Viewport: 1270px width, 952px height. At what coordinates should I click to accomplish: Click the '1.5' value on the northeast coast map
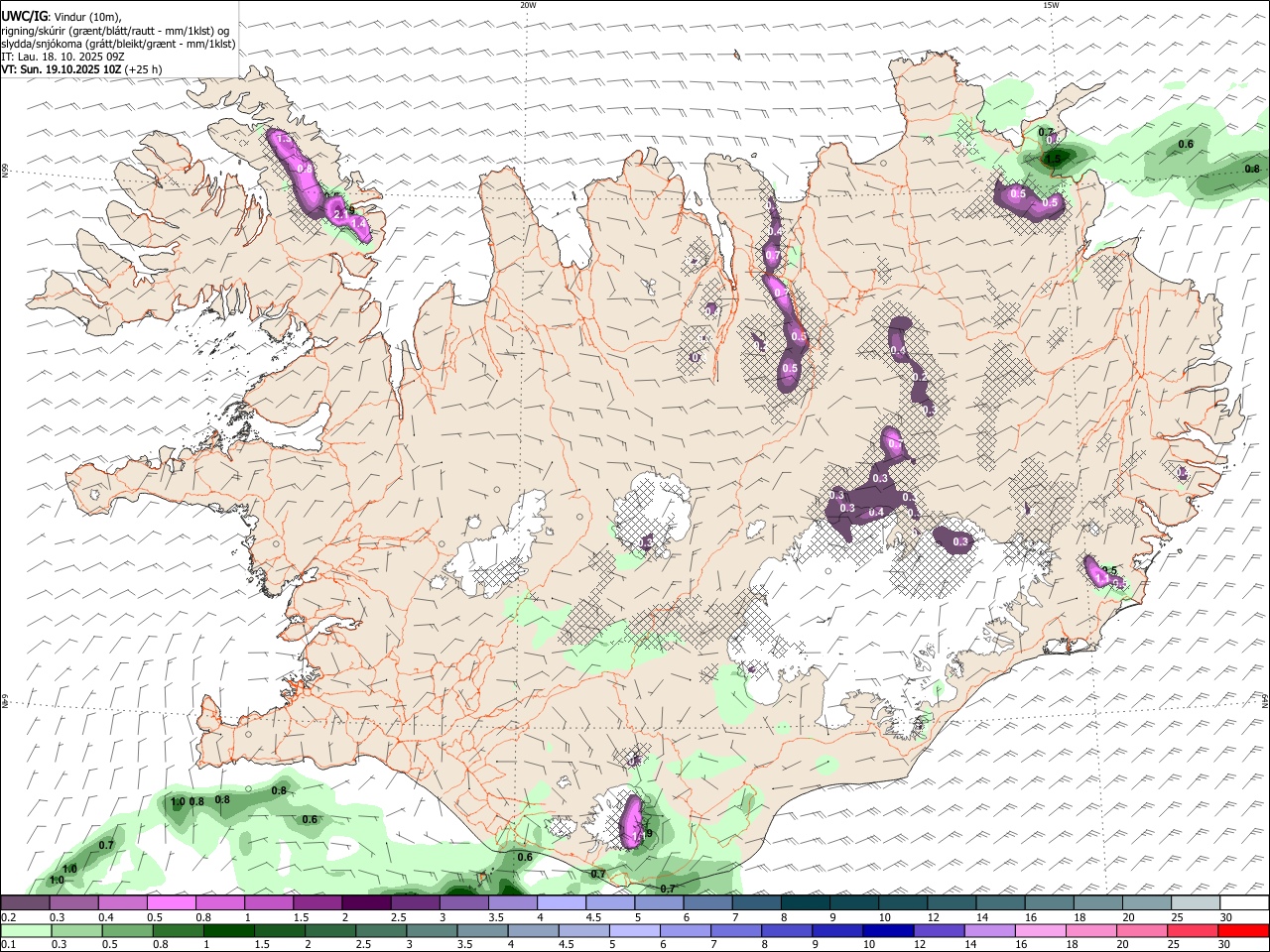(1053, 159)
